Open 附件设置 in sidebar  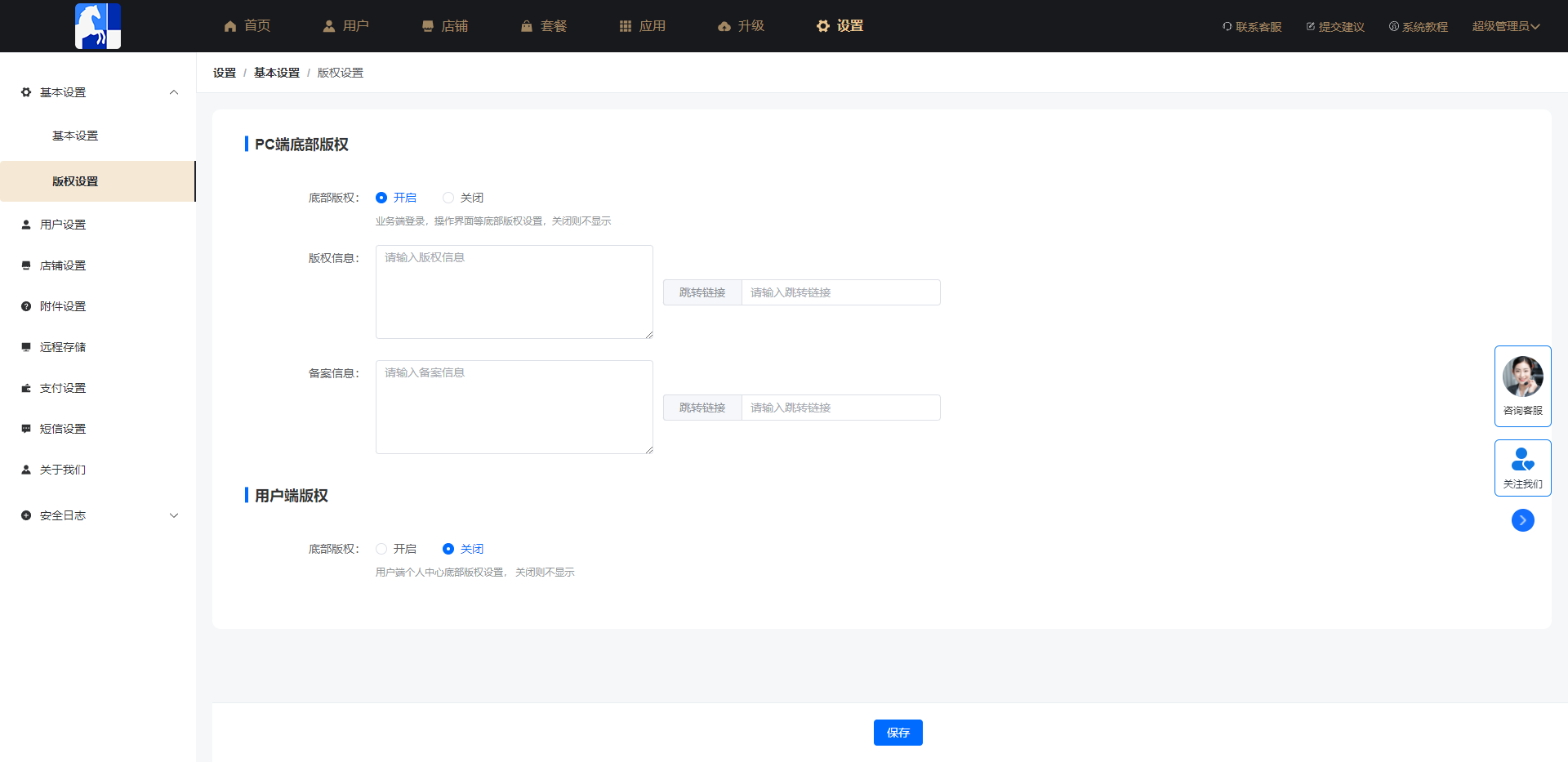click(x=98, y=306)
